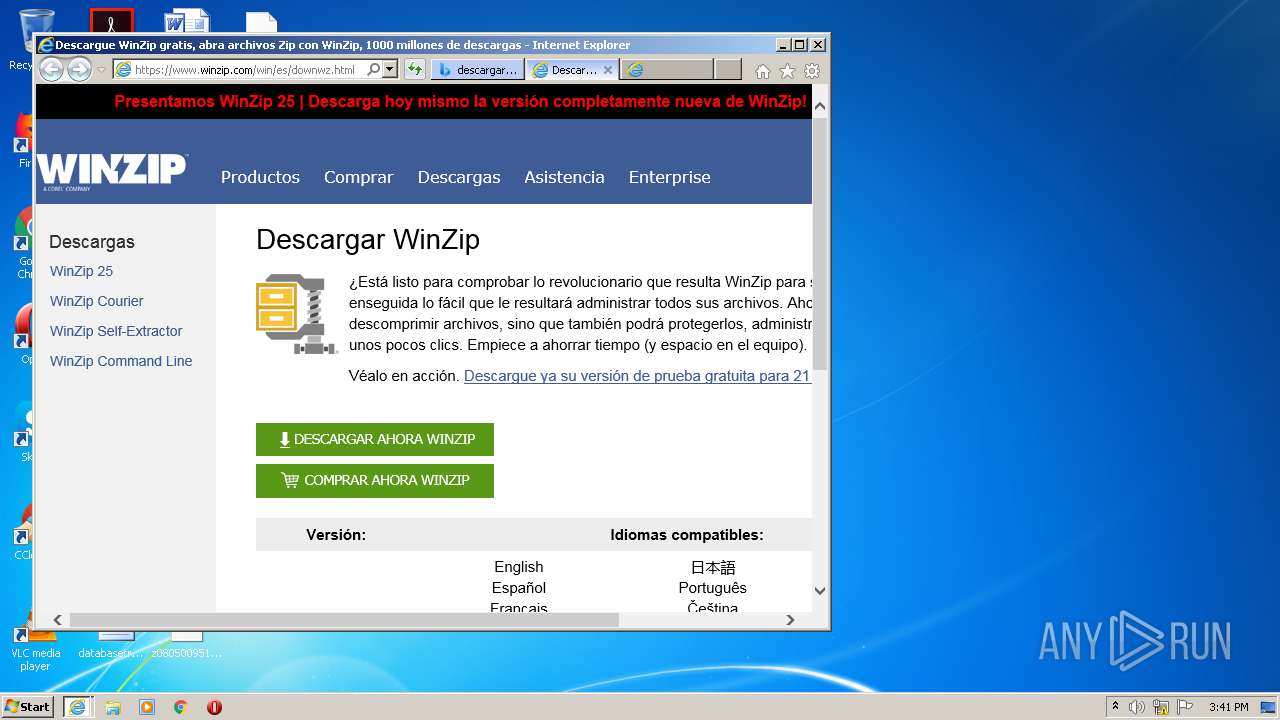The width and height of the screenshot is (1280, 720).
Task: Click the COMPRAR AHORA WINZIP button
Action: [x=375, y=480]
